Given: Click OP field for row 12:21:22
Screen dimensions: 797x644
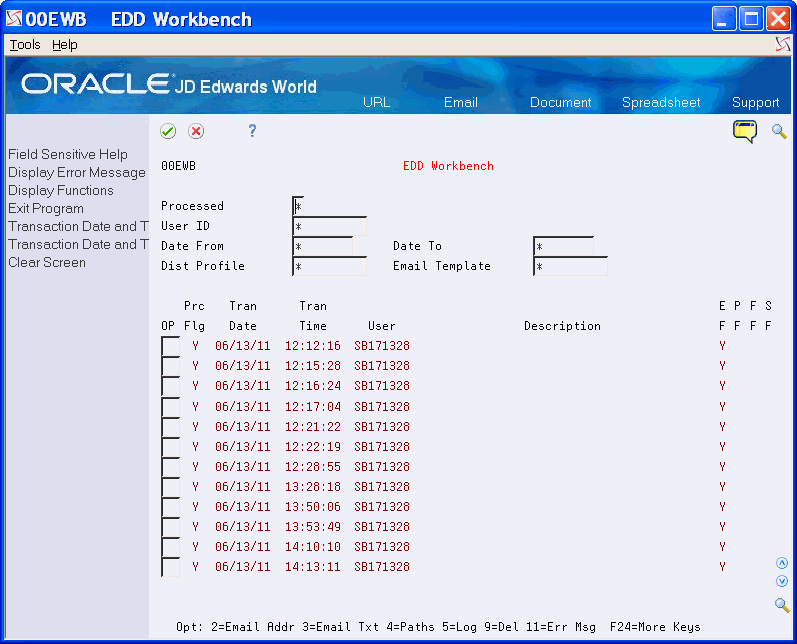Looking at the screenshot, I should (170, 426).
